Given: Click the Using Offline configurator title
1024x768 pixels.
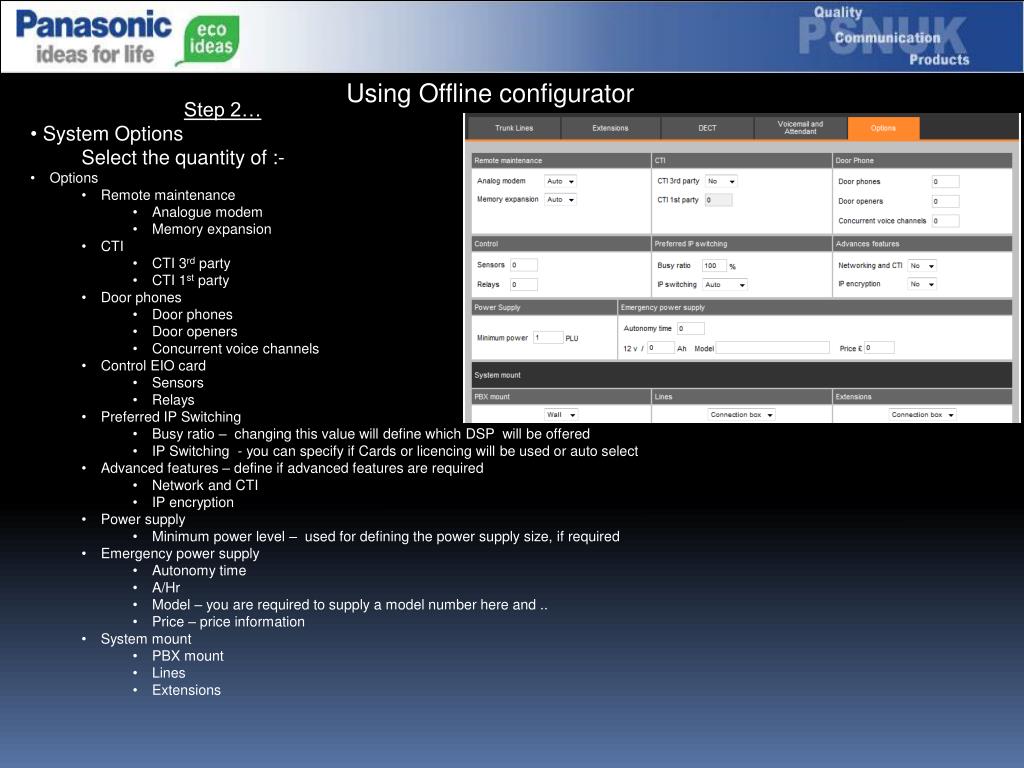Looking at the screenshot, I should 490,93.
